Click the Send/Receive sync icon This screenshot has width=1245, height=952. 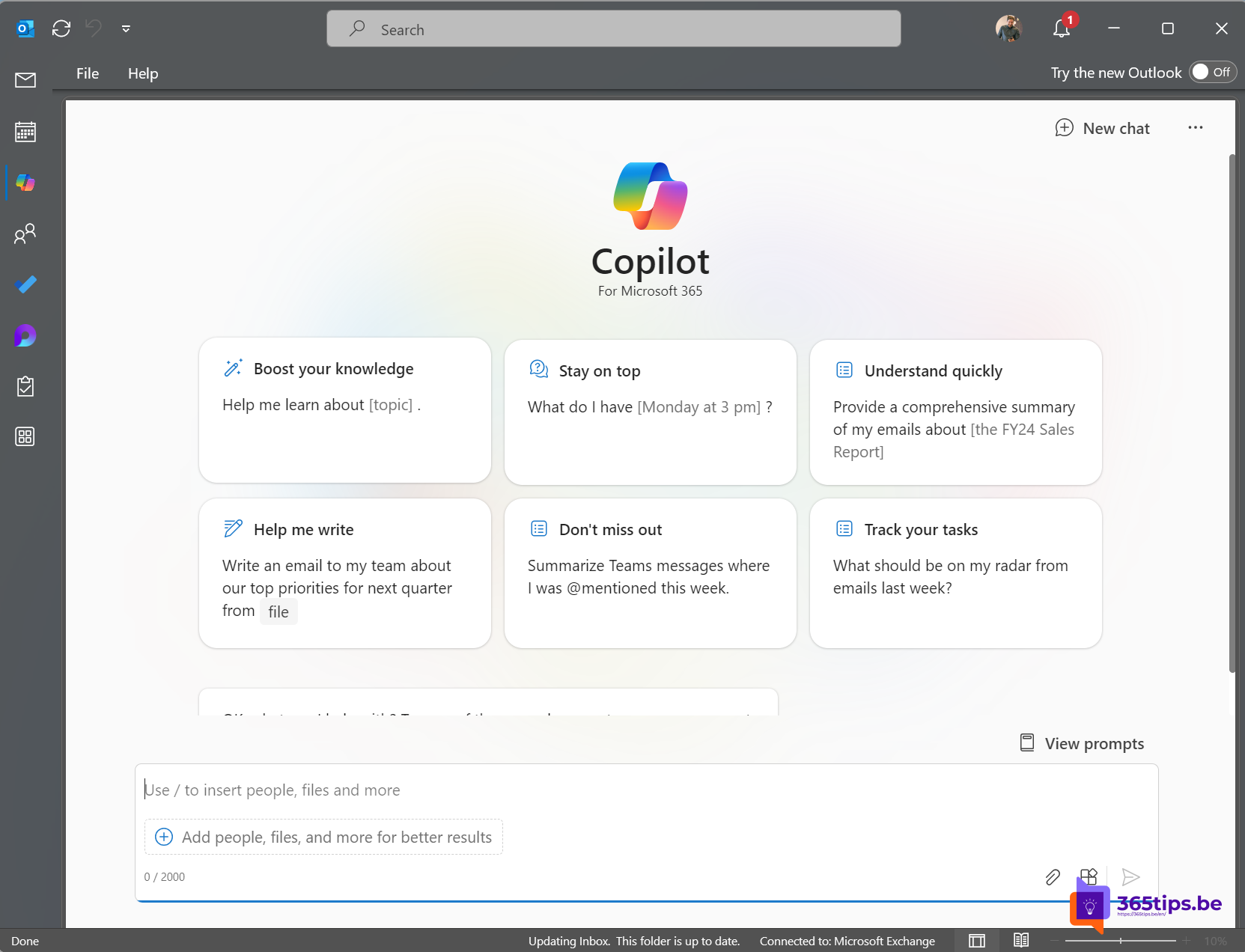(x=61, y=28)
